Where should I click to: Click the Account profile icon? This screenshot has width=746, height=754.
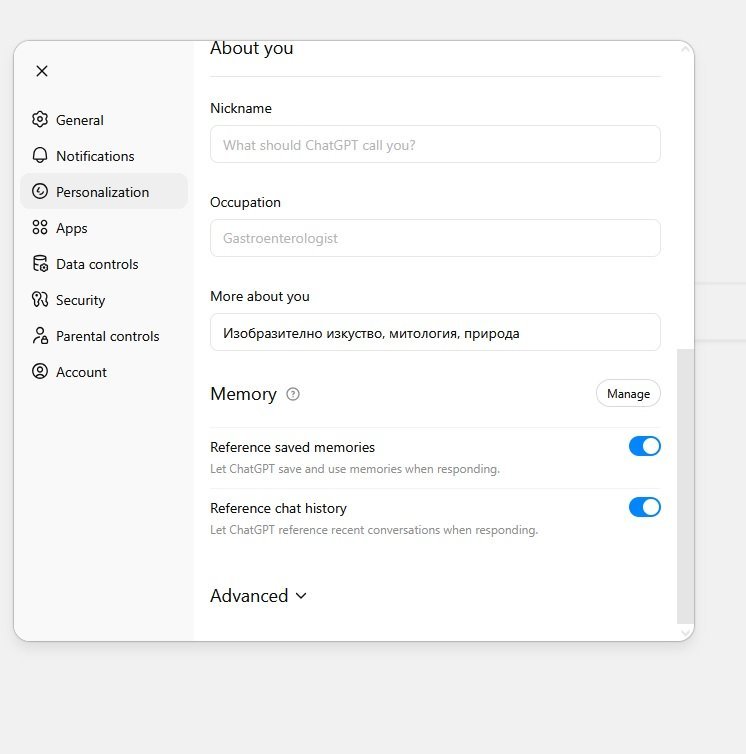(40, 372)
